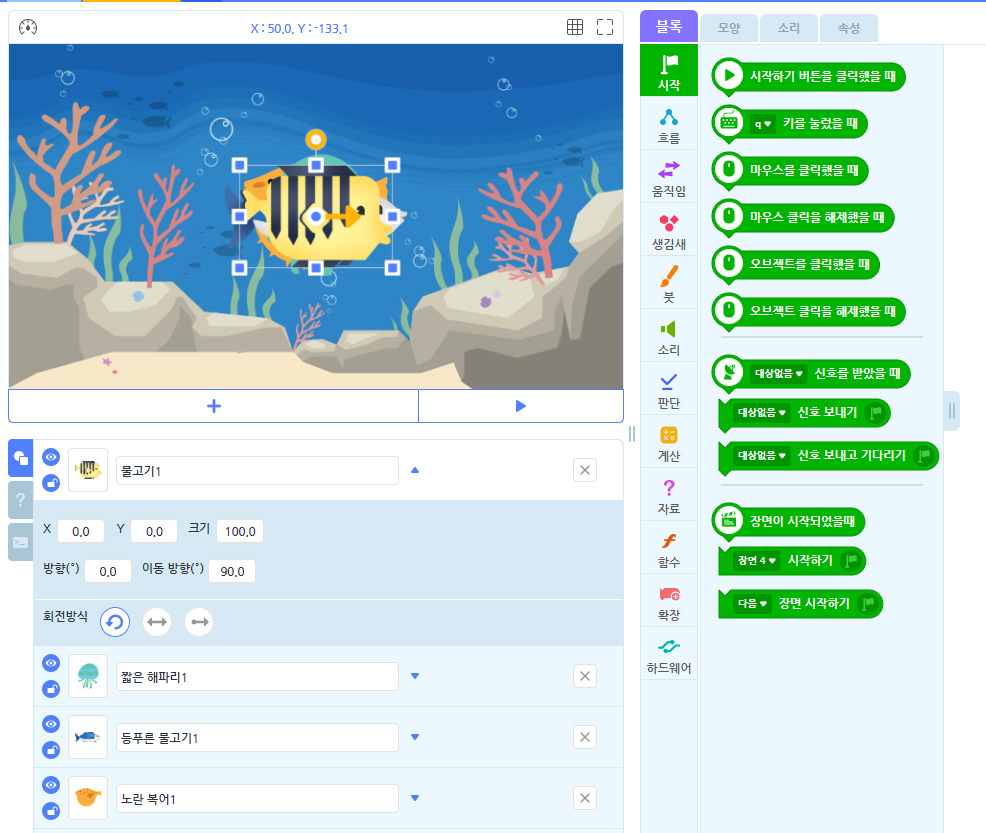The width and height of the screenshot is (986, 833).
Task: Switch to the 소리 tab
Action: click(789, 28)
